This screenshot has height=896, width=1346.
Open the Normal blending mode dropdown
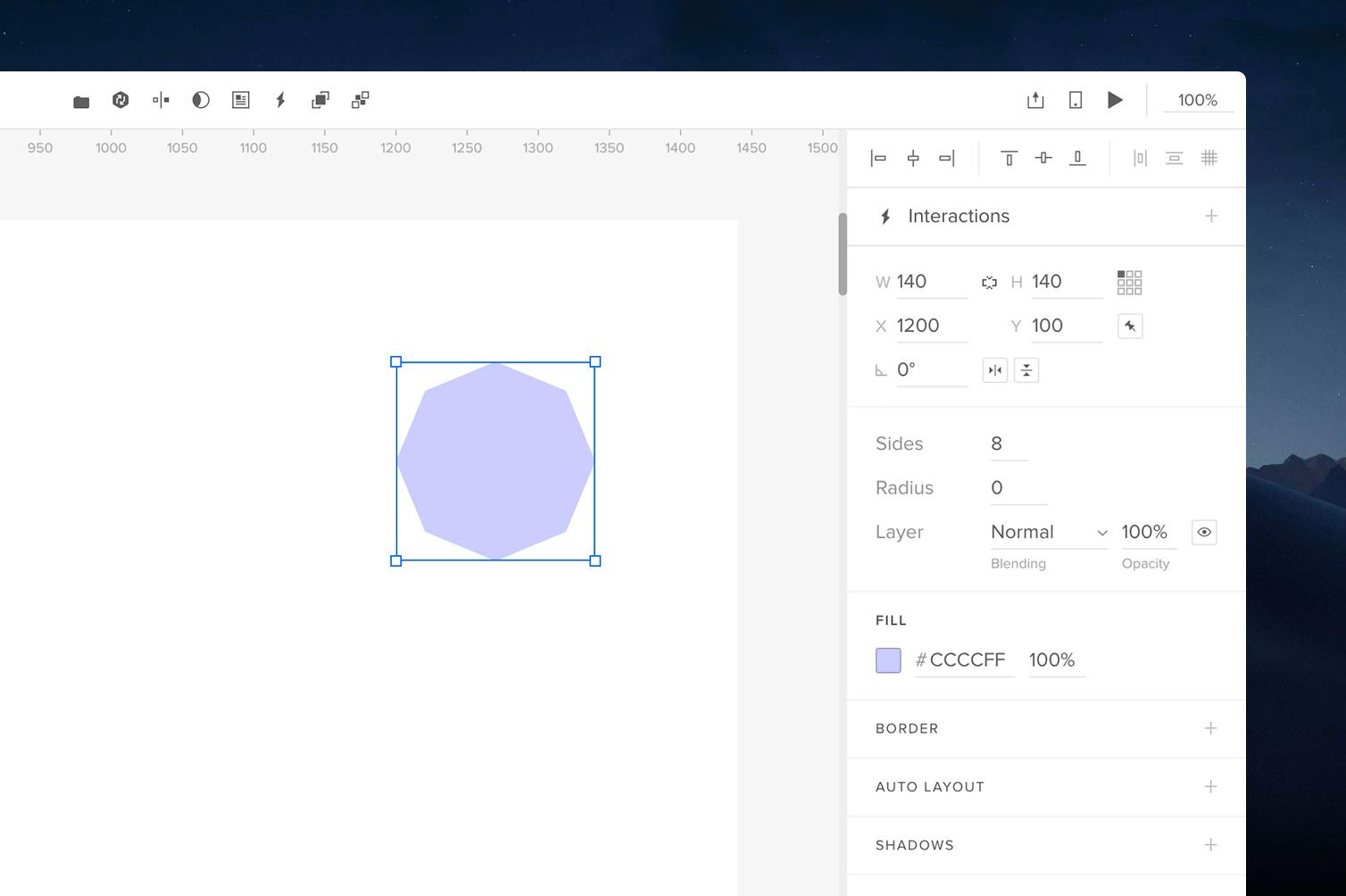pos(1047,532)
